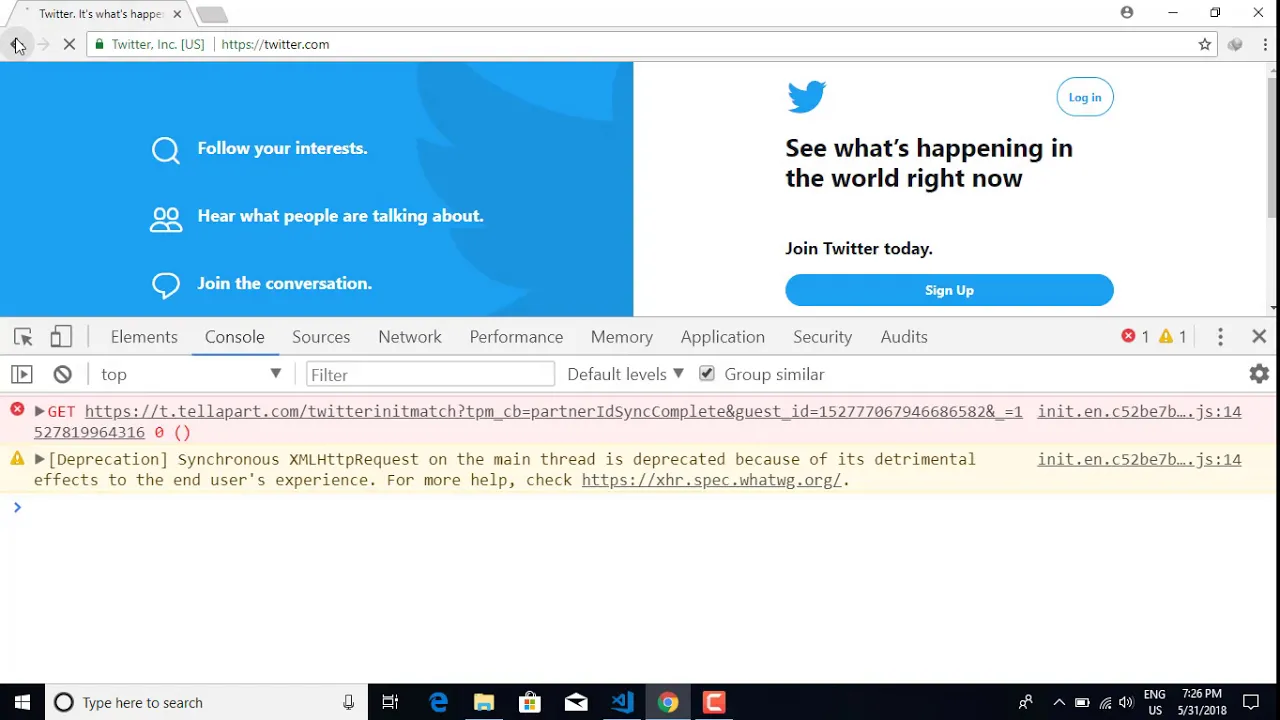Expand the Deprecation warning message

click(39, 459)
